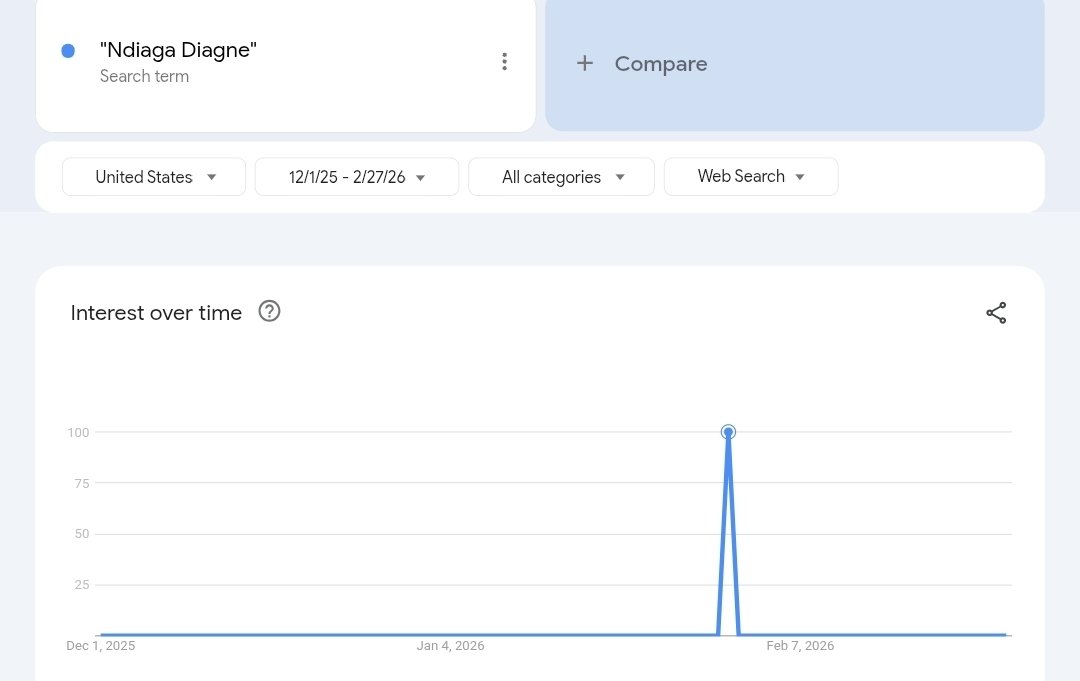Image resolution: width=1080 pixels, height=681 pixels.
Task: Open the help icon beside Interest over time
Action: [269, 311]
